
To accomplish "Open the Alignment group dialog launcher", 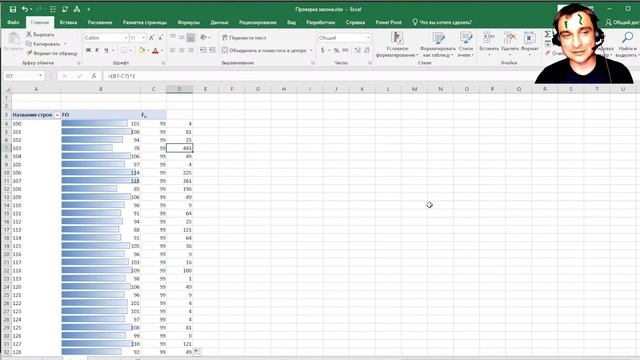I will [x=313, y=63].
